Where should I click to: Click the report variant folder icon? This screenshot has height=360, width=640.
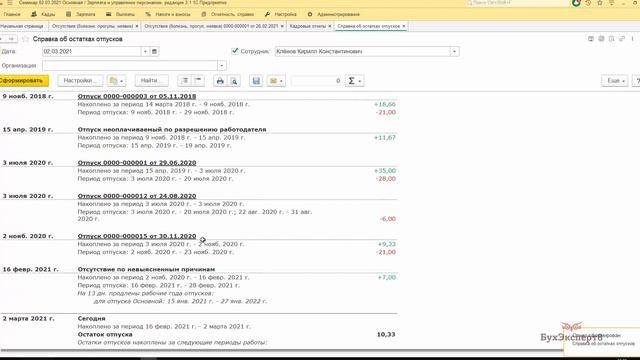pyautogui.click(x=116, y=81)
